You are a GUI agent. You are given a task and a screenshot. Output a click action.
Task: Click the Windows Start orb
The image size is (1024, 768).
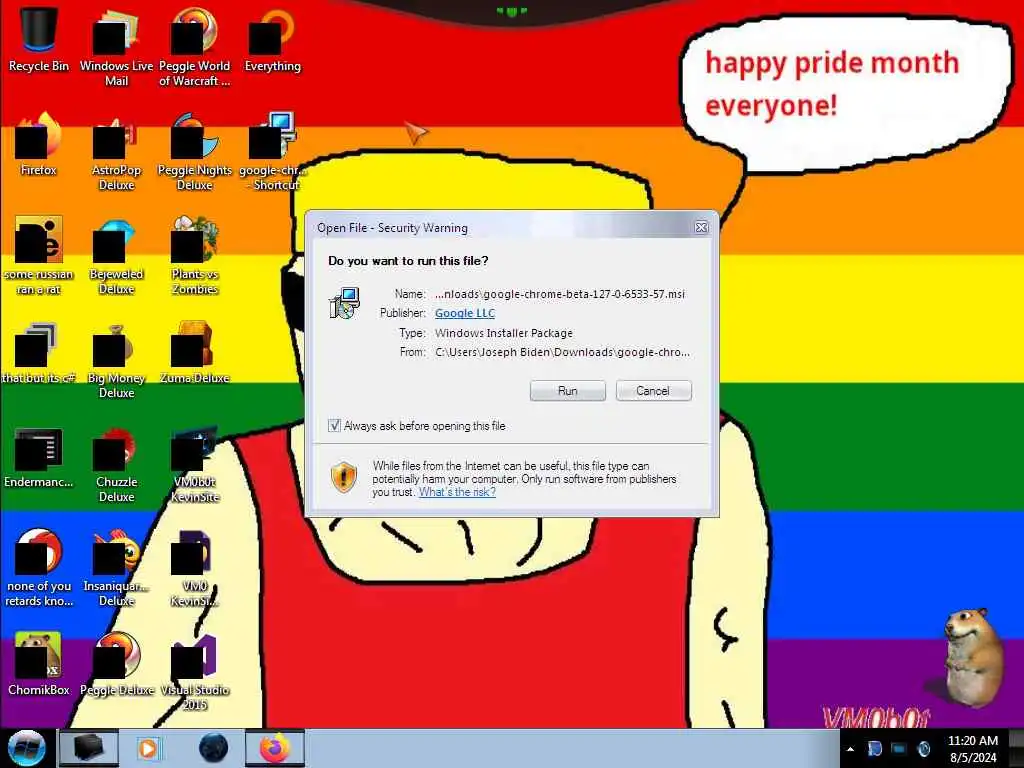pos(26,748)
